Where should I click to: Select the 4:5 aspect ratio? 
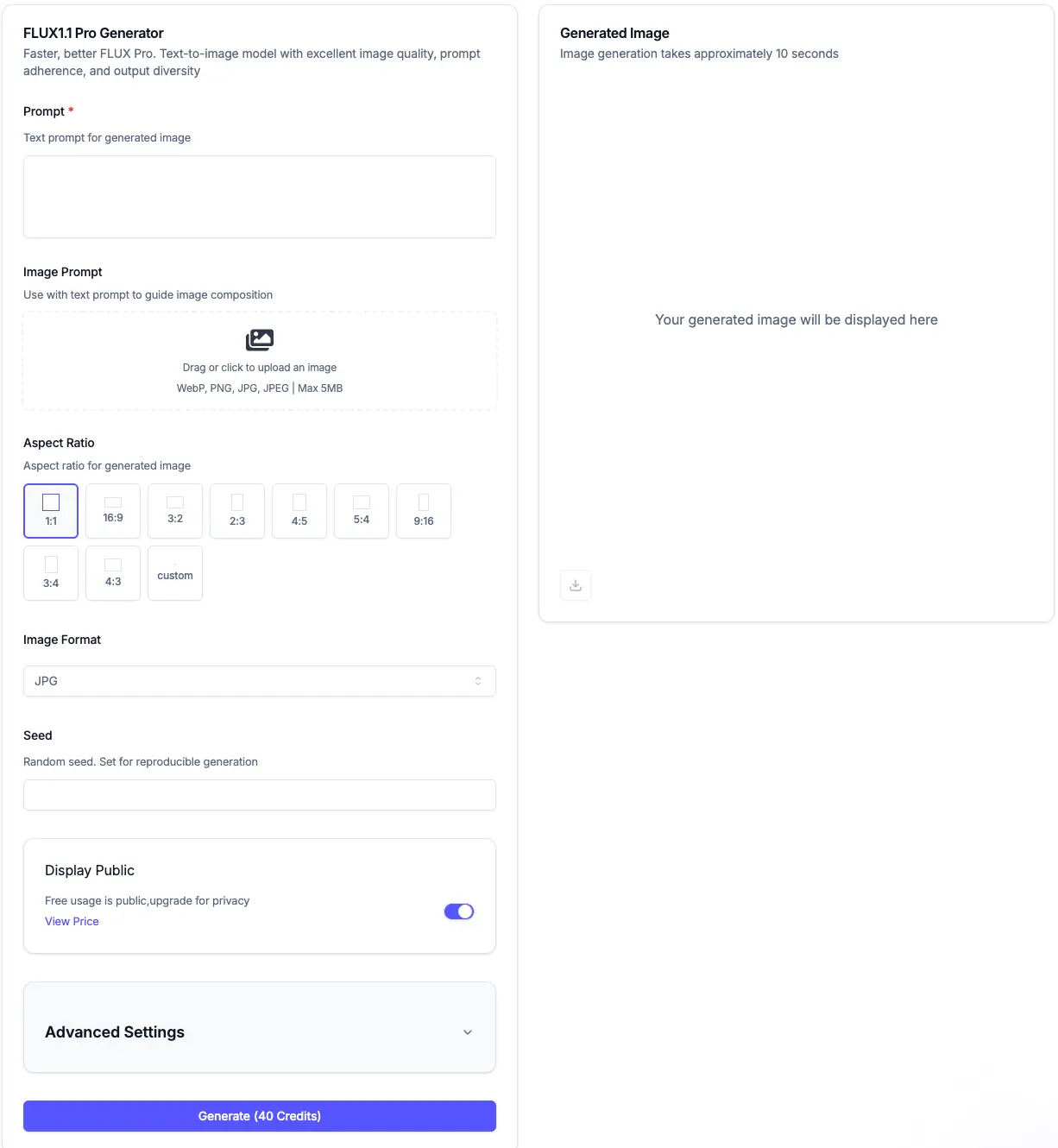pyautogui.click(x=299, y=511)
